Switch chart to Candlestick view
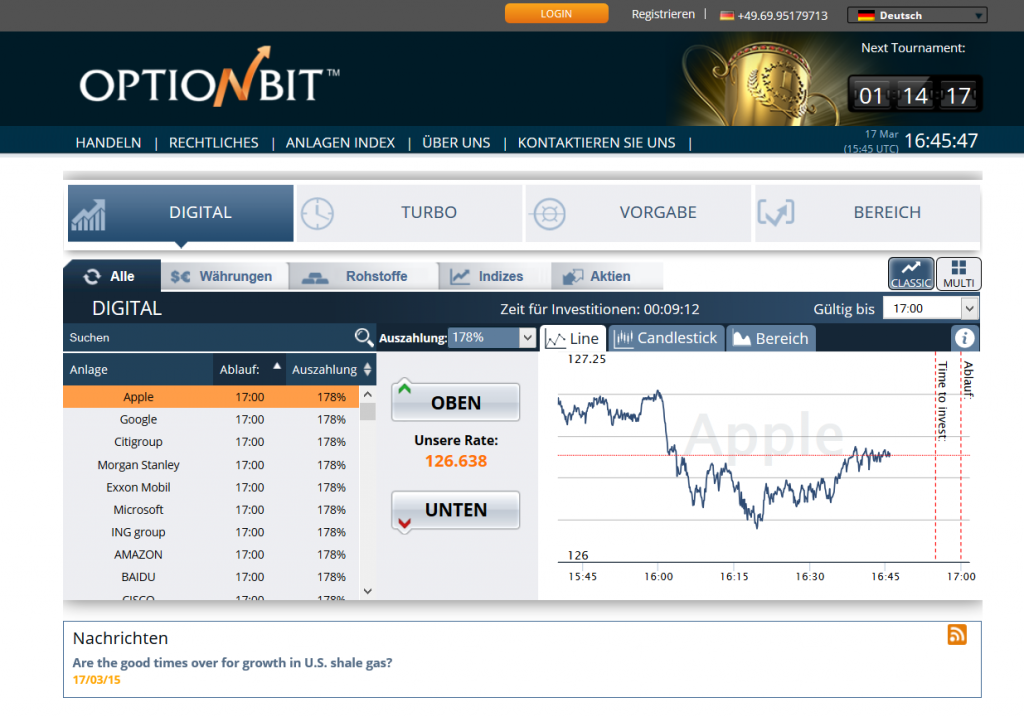The width and height of the screenshot is (1024, 717). pyautogui.click(x=666, y=338)
